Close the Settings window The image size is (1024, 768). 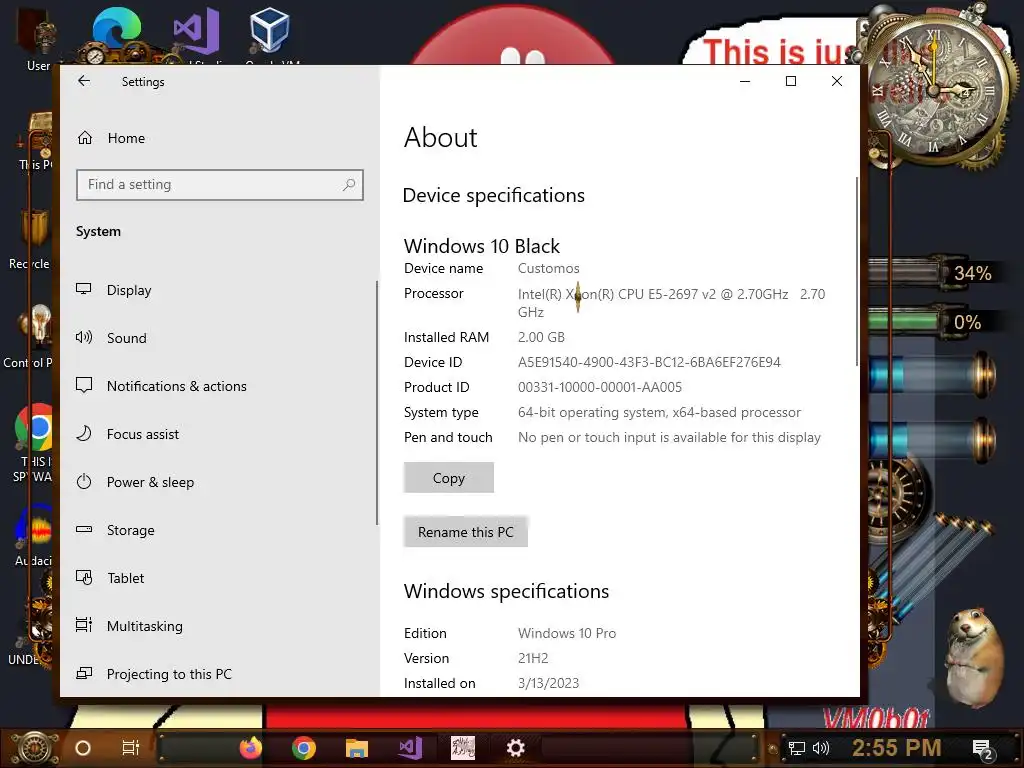(x=837, y=81)
